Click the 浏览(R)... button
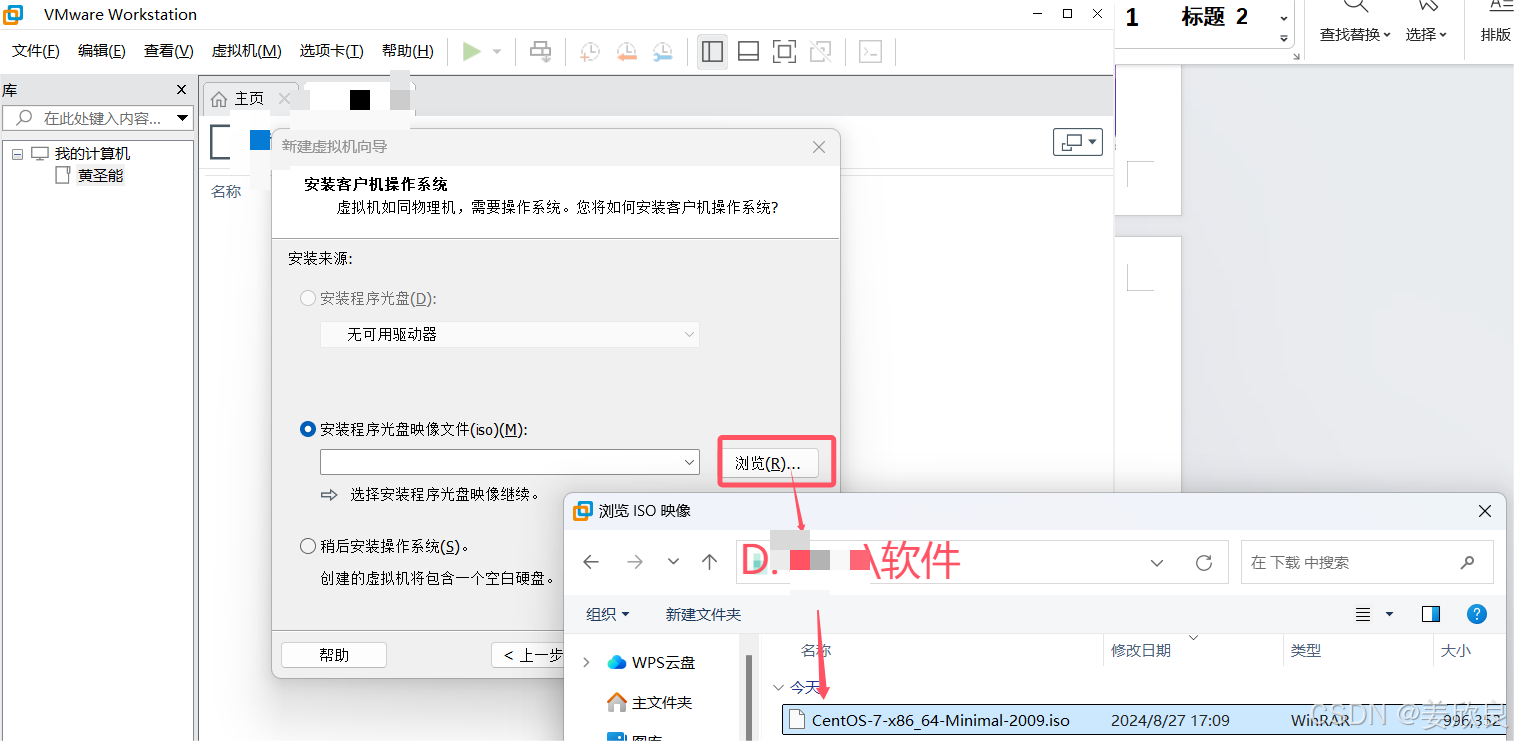The height and width of the screenshot is (741, 1514). 769,463
